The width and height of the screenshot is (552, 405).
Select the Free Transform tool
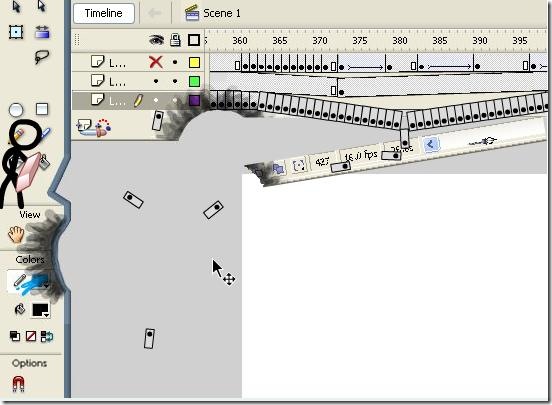click(16, 32)
